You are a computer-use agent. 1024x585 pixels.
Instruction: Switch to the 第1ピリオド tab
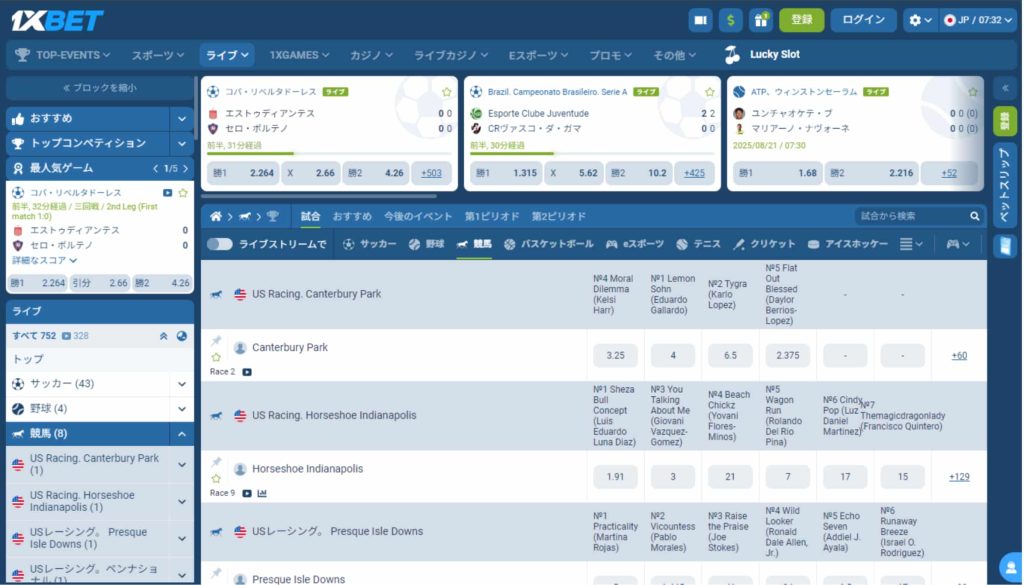click(492, 216)
